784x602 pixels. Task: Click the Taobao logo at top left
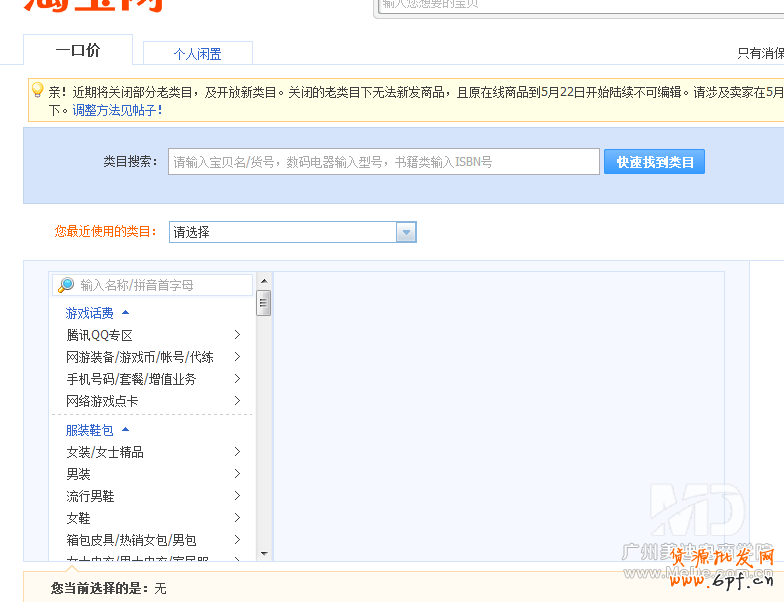[92, 6]
